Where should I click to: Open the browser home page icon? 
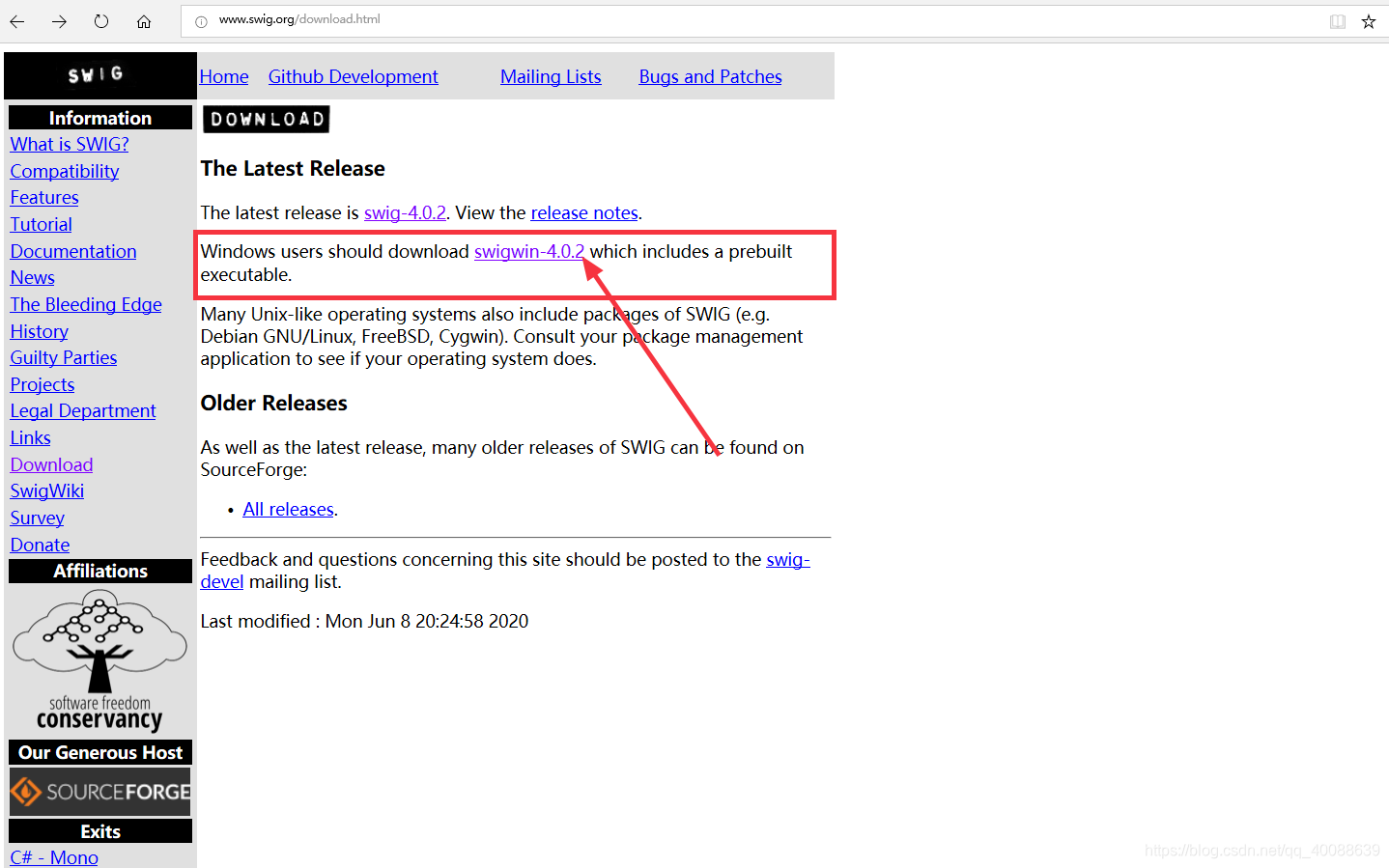tap(144, 20)
